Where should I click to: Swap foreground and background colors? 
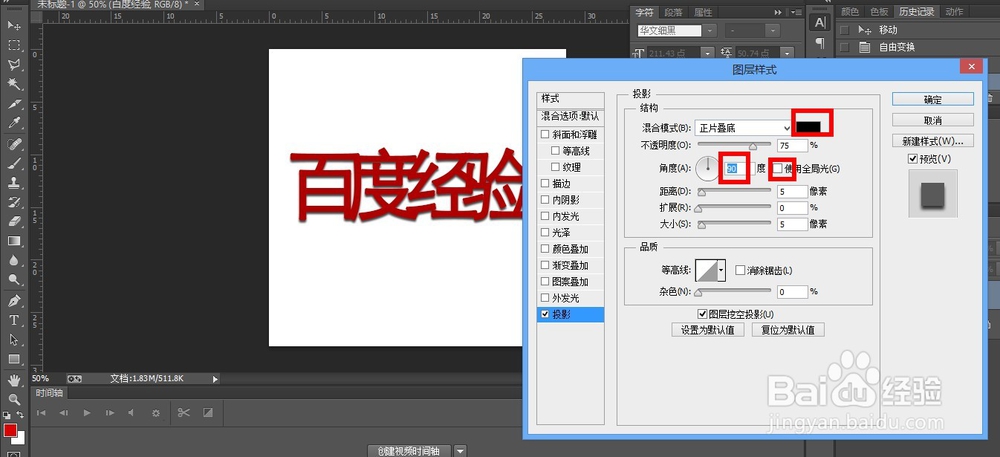click(x=20, y=414)
